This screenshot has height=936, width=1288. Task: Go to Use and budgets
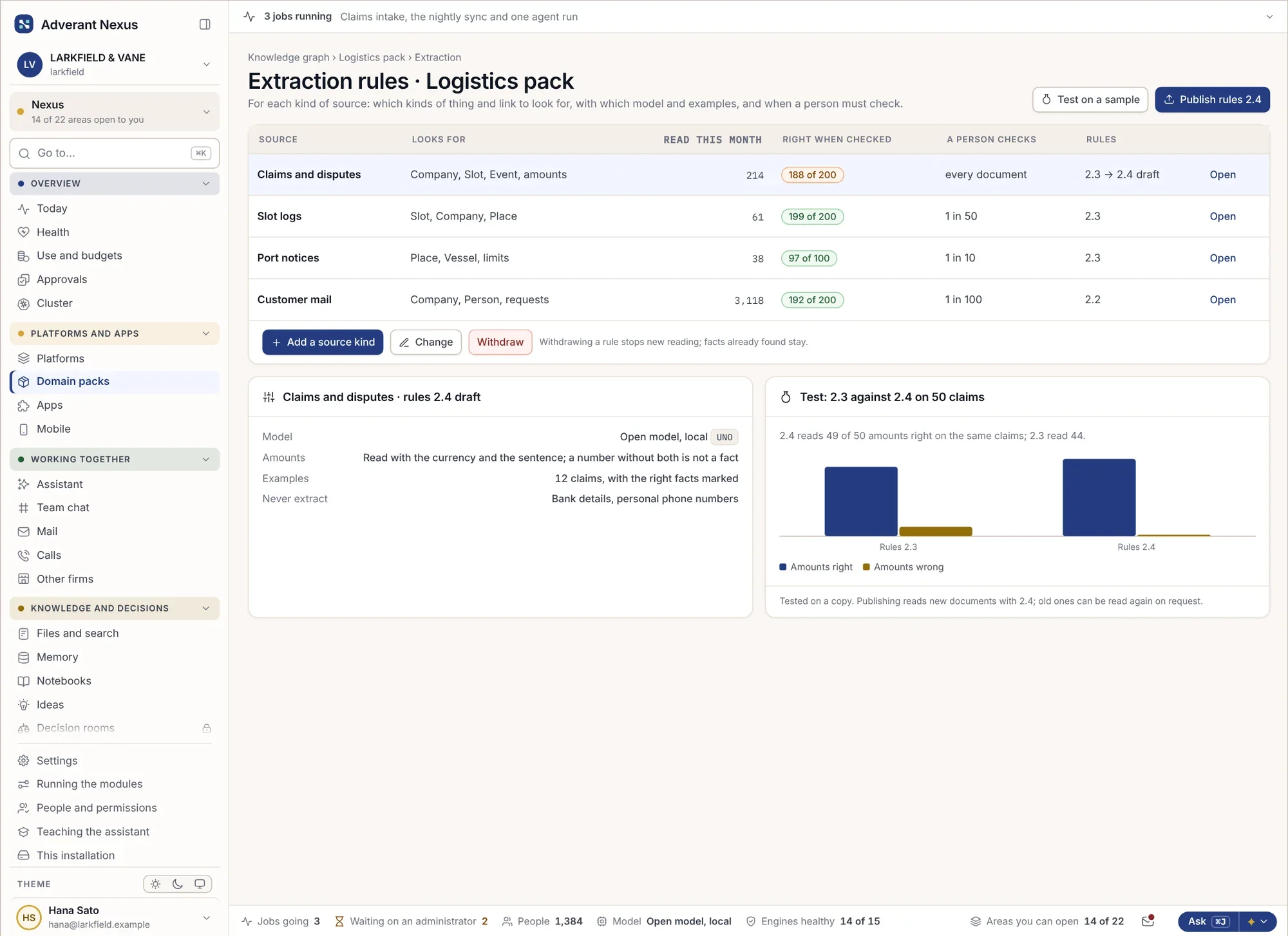(79, 256)
